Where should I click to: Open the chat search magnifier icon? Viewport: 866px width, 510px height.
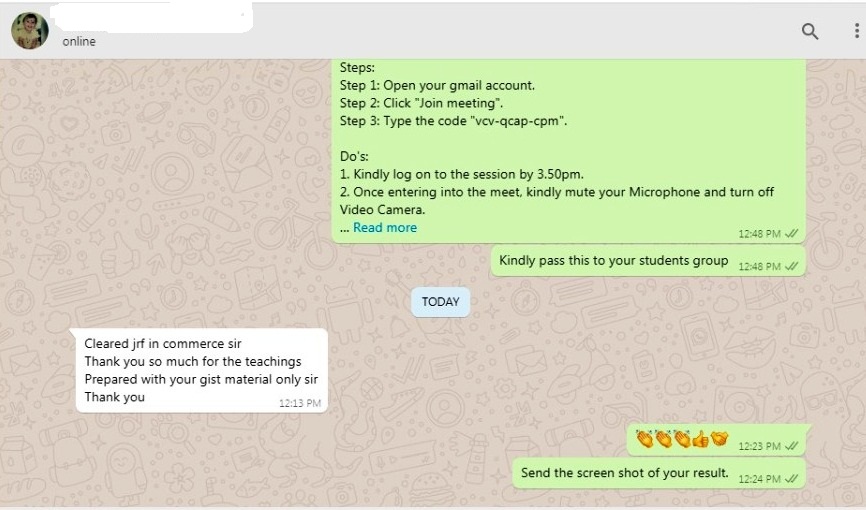pos(810,31)
